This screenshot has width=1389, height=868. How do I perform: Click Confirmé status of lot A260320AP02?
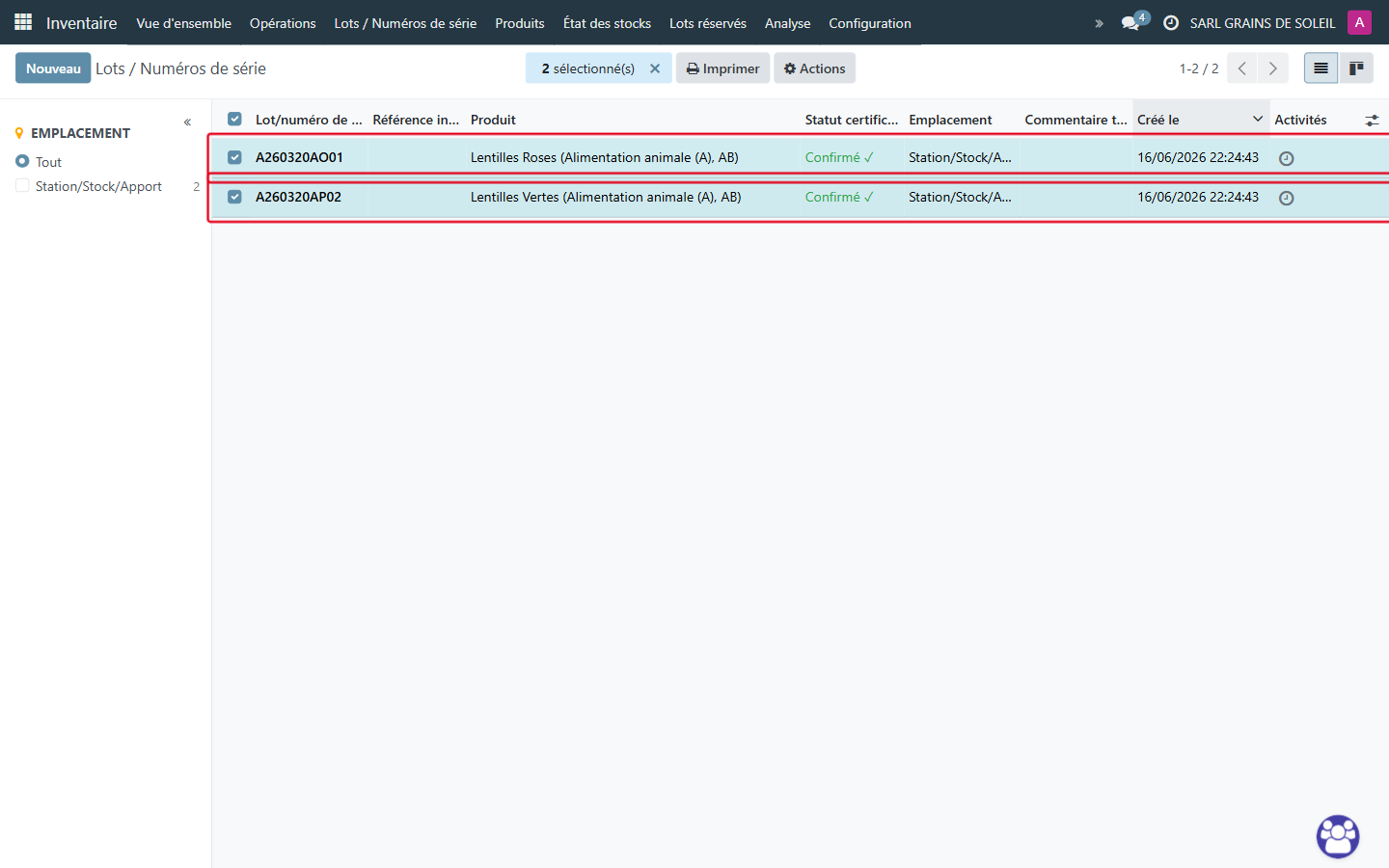tap(839, 197)
